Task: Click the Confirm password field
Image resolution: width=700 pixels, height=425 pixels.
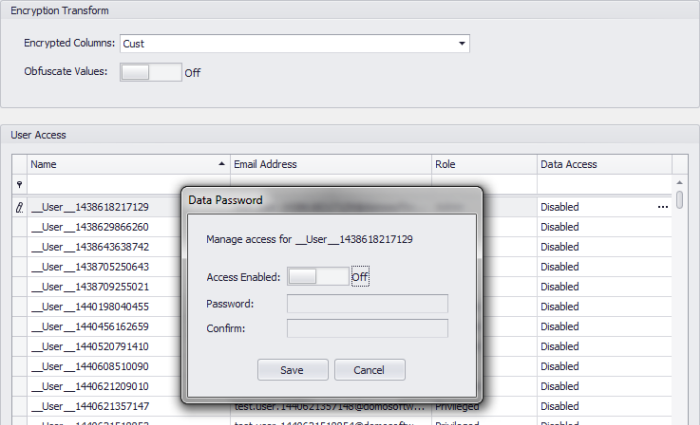Action: click(x=367, y=329)
